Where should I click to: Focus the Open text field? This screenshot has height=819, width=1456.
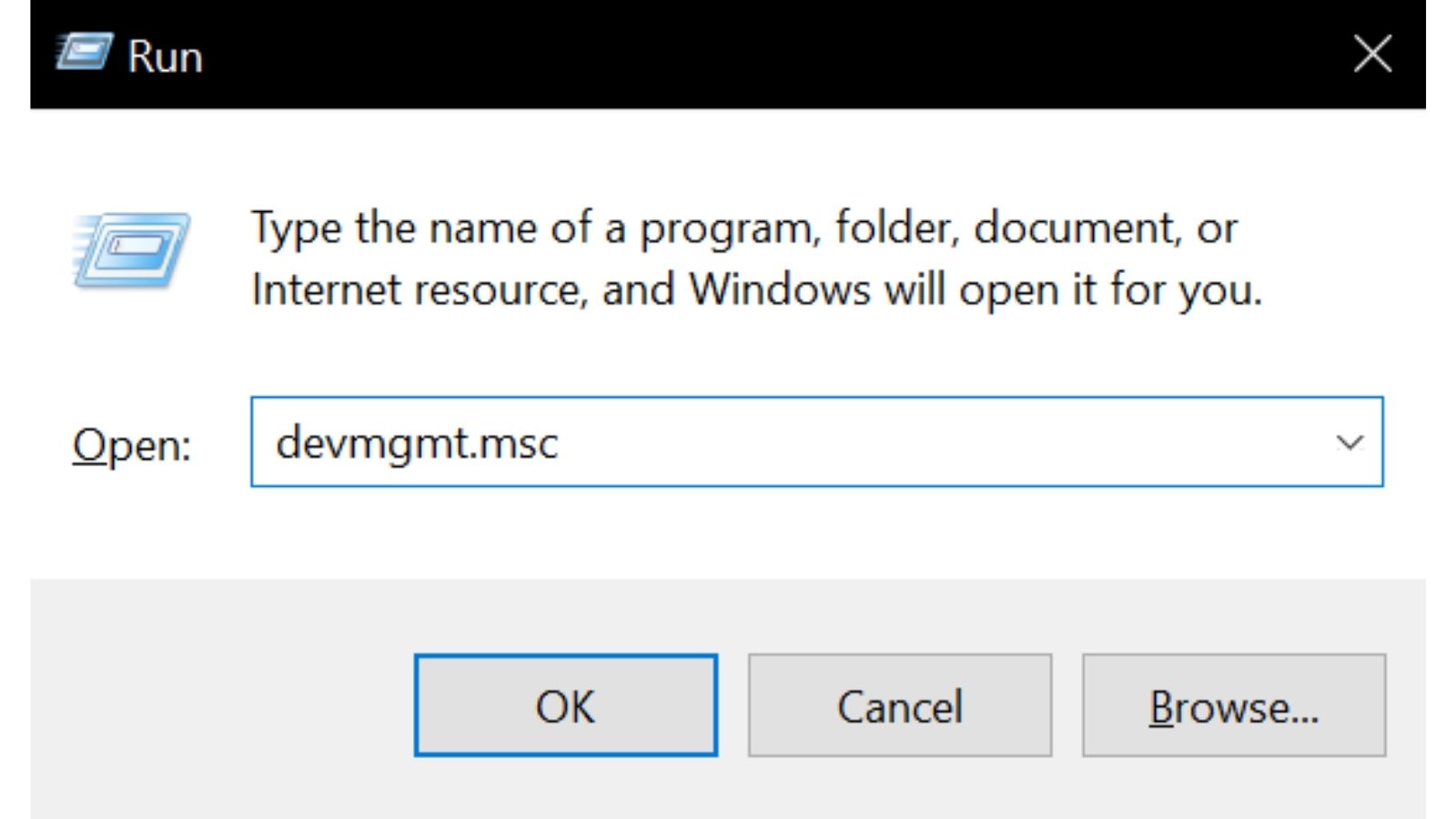point(816,442)
